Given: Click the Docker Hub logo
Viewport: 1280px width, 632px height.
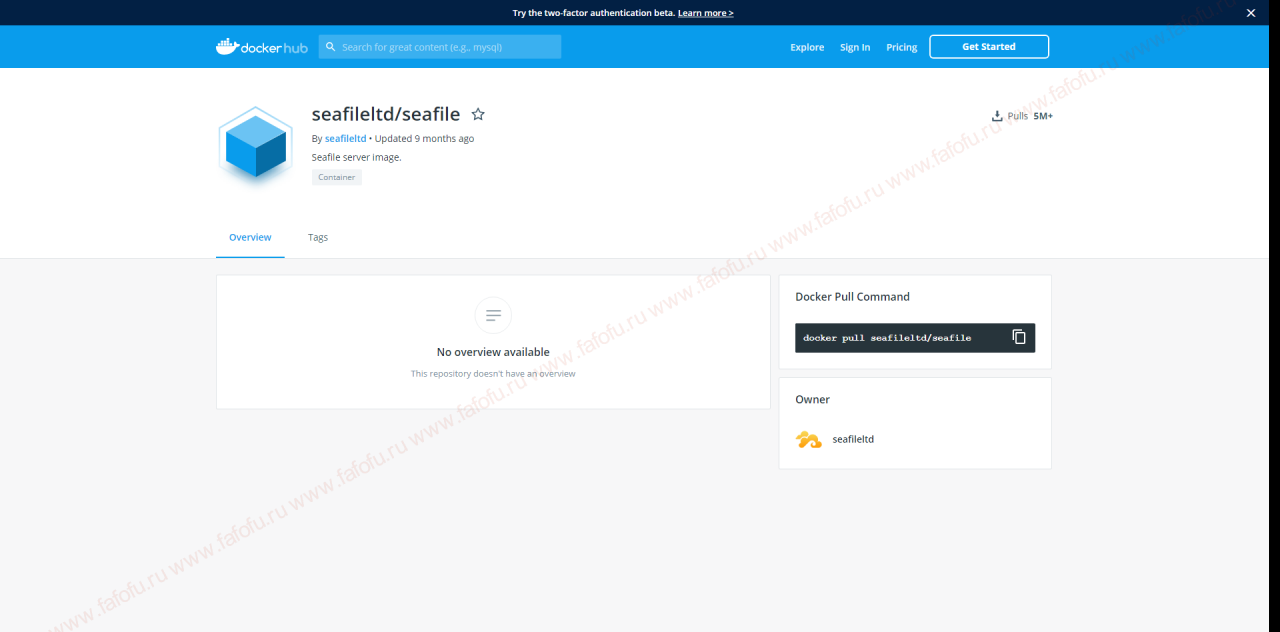Looking at the screenshot, I should [x=262, y=47].
